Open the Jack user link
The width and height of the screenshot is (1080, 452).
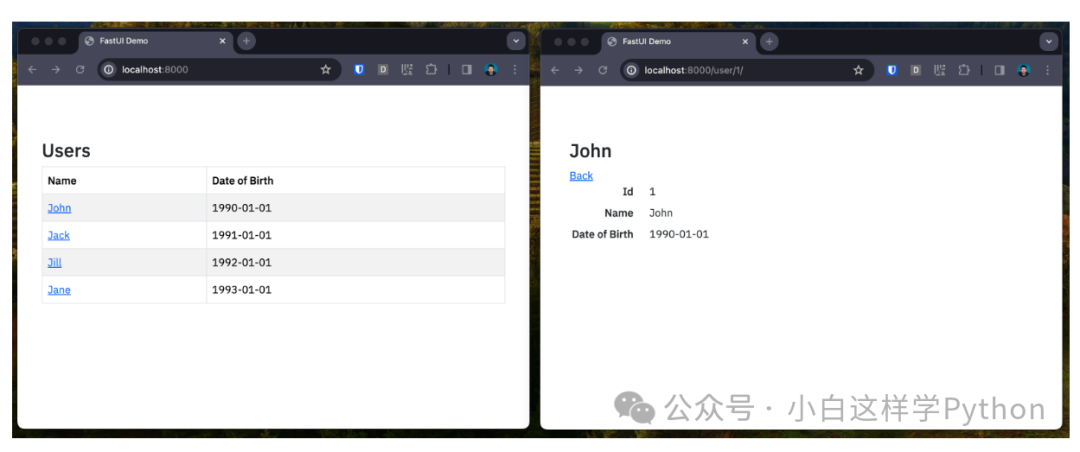tap(59, 236)
